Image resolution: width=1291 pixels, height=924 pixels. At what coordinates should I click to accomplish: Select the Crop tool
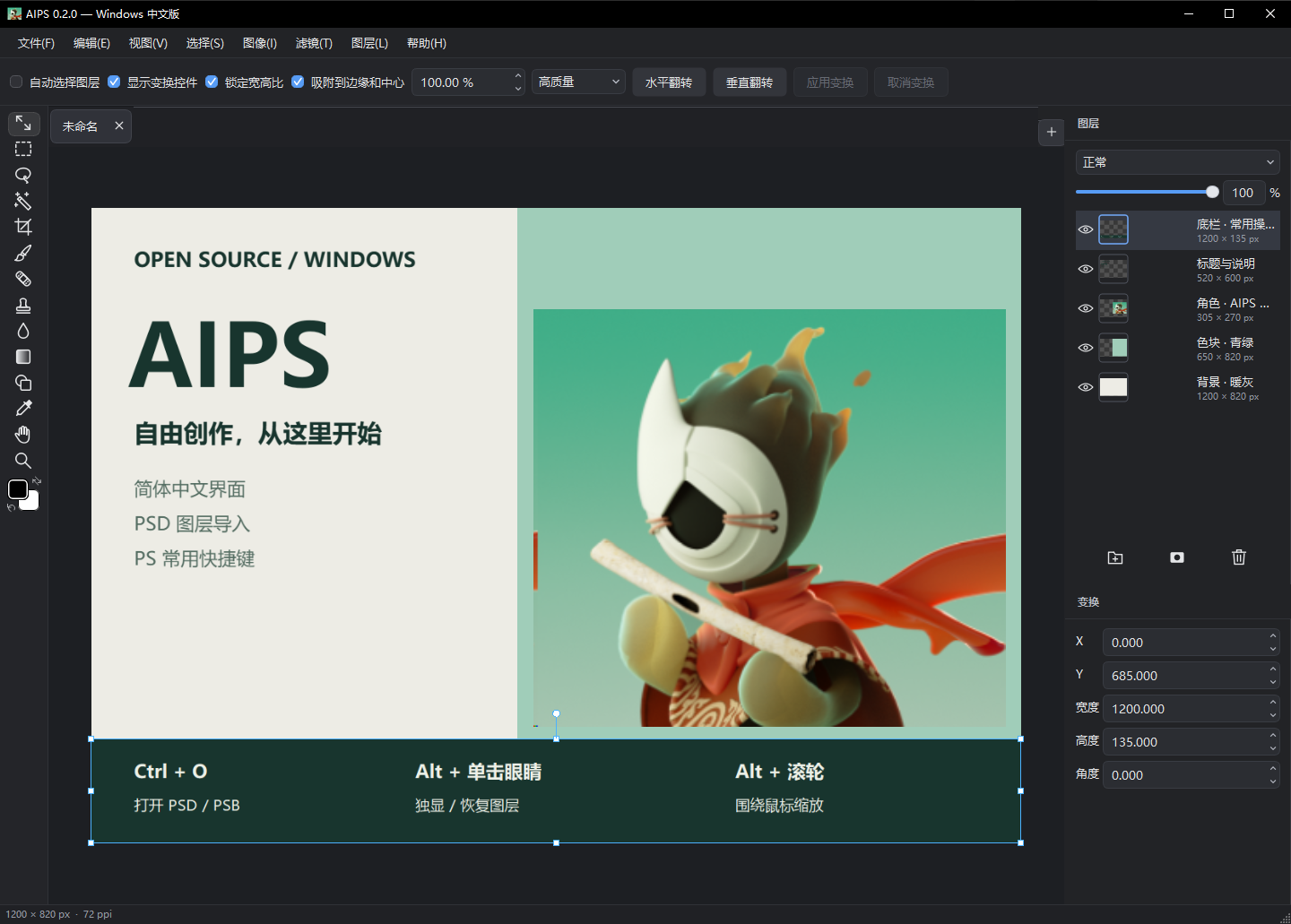click(x=23, y=227)
